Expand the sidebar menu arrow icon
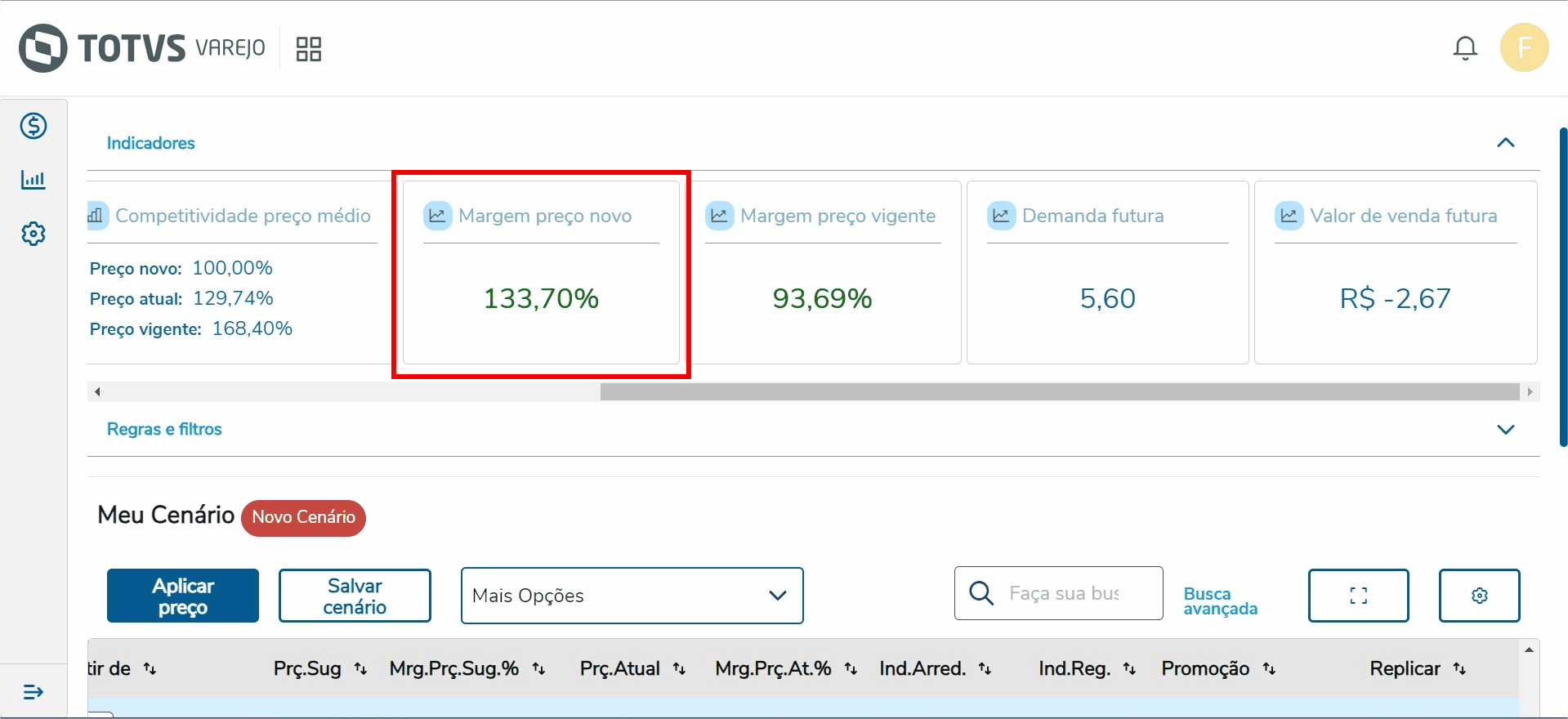 [x=34, y=692]
